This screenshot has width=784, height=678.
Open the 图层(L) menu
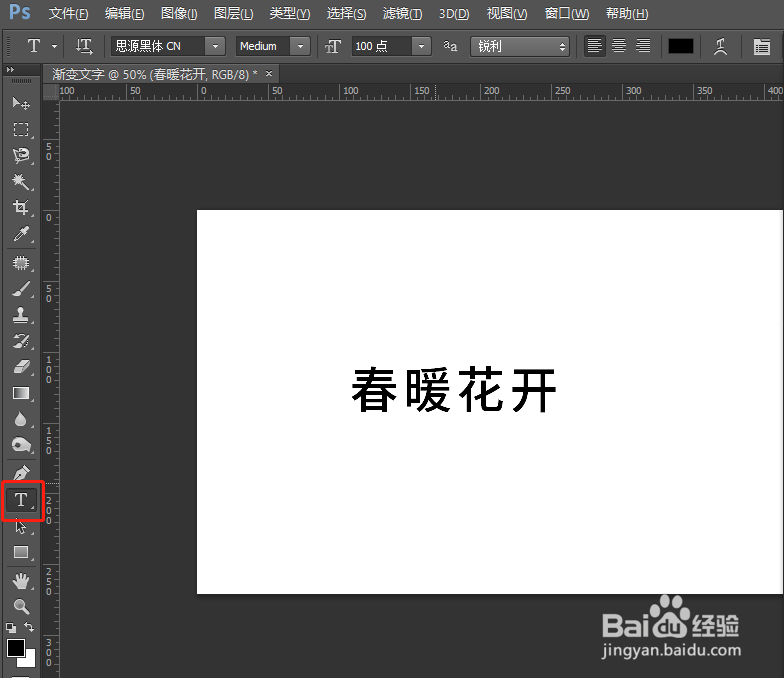[234, 14]
